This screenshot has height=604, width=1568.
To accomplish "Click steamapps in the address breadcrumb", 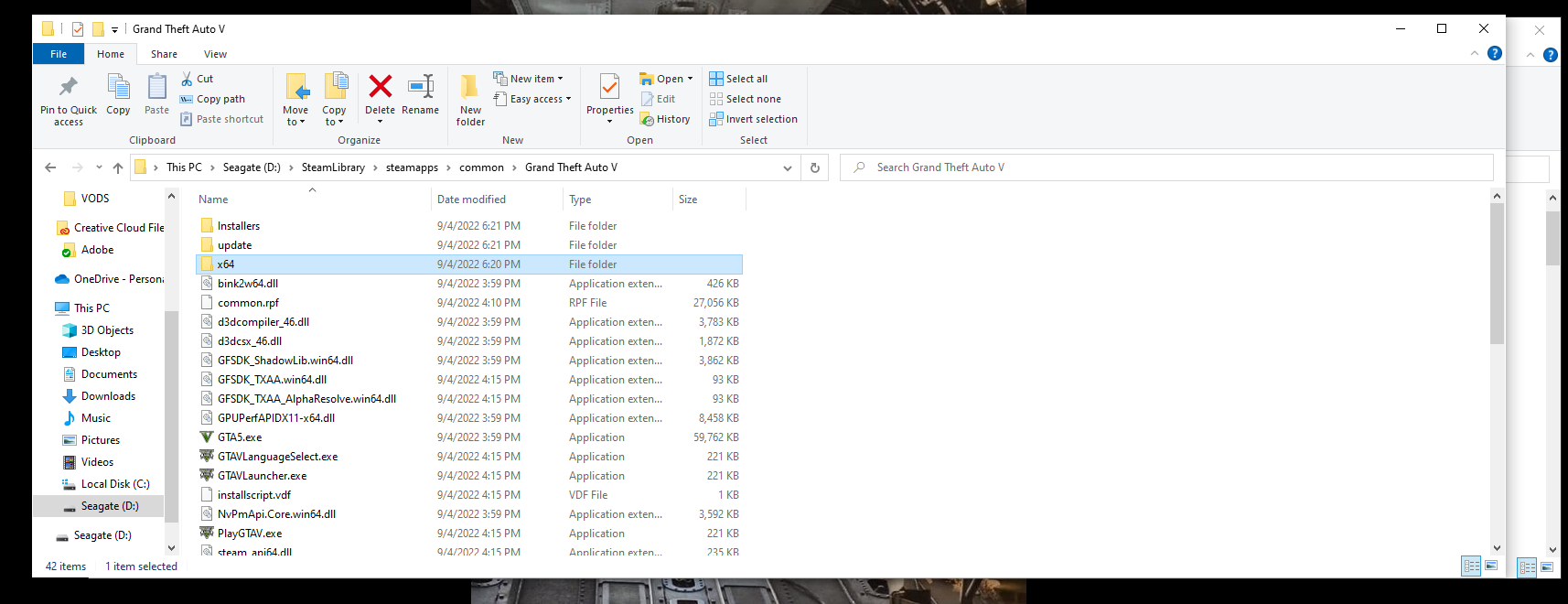I will pyautogui.click(x=412, y=167).
